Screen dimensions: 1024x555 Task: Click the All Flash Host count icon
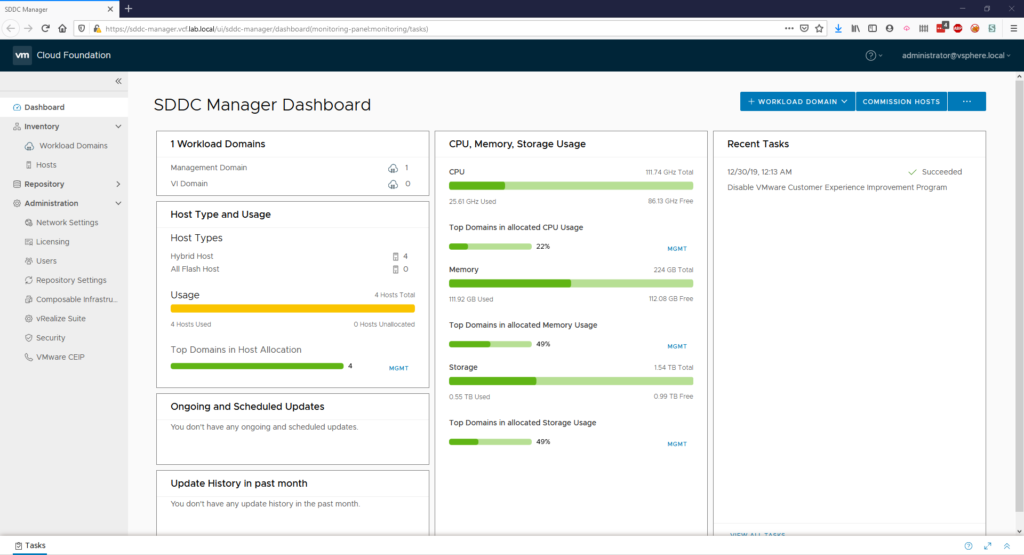pyautogui.click(x=395, y=270)
